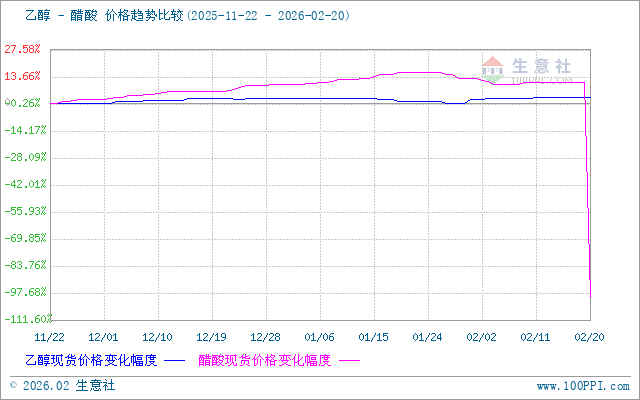Select the 02/02 date on the x-axis
The image size is (640, 400).
[482, 337]
